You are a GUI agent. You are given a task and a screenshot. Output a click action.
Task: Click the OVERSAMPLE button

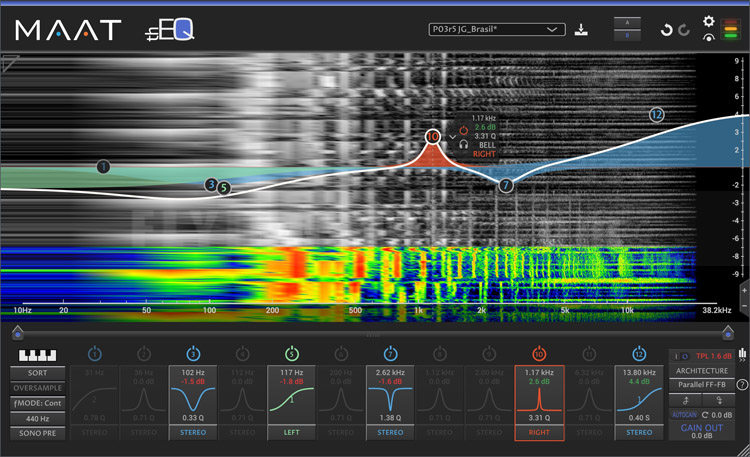coord(37,388)
